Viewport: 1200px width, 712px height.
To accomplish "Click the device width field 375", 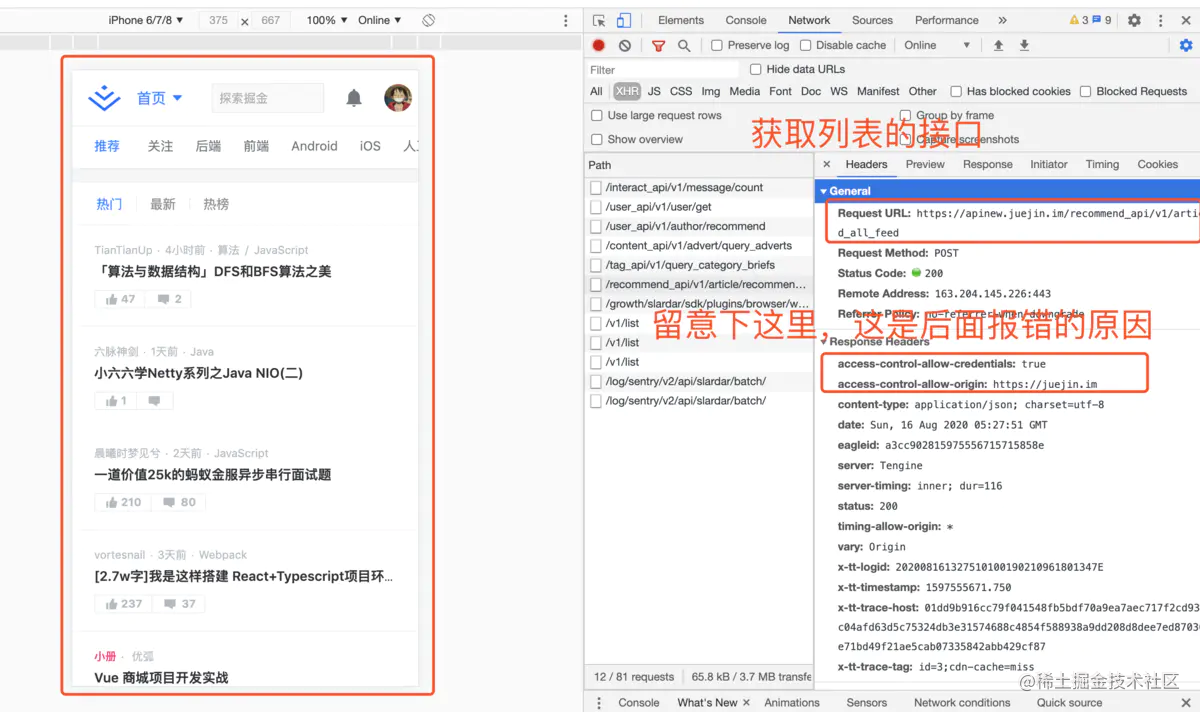I will [x=218, y=20].
